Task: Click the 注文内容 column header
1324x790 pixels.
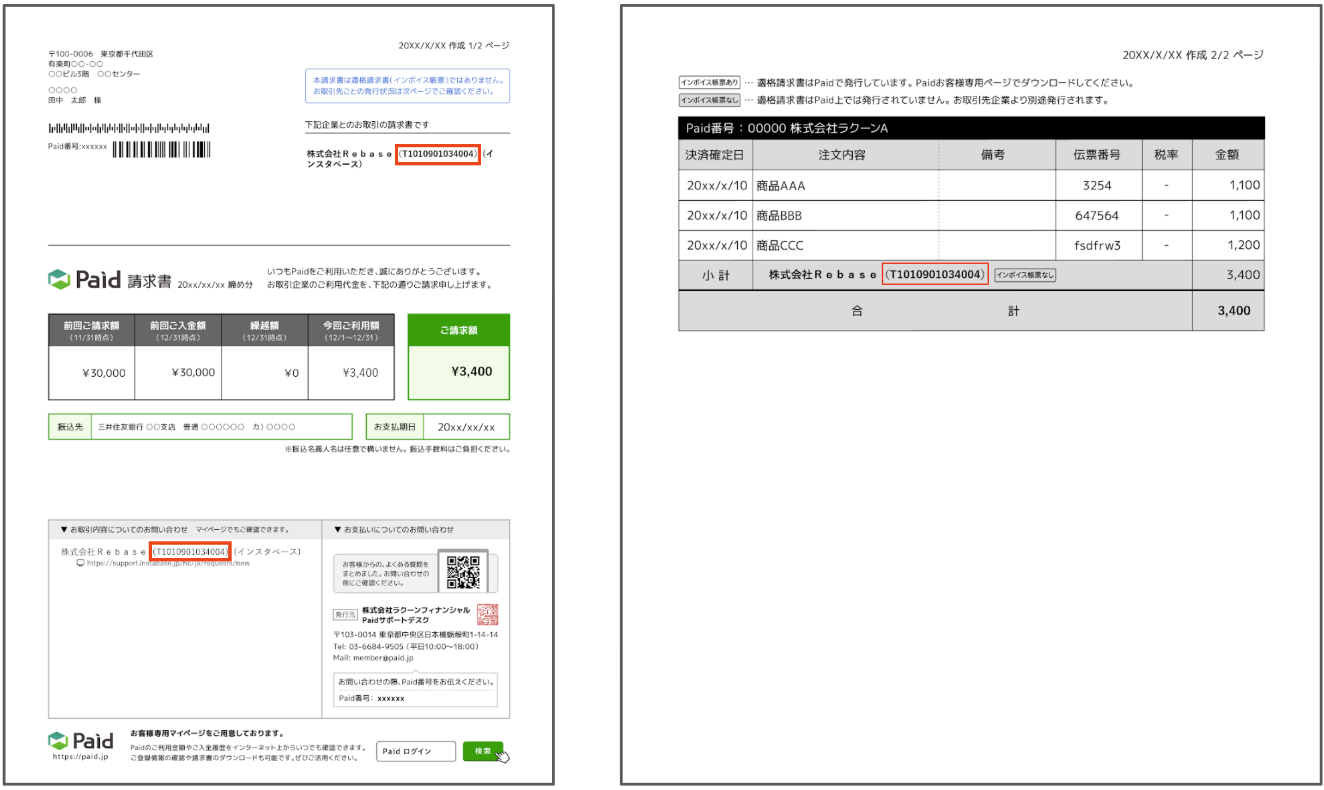Action: point(845,155)
